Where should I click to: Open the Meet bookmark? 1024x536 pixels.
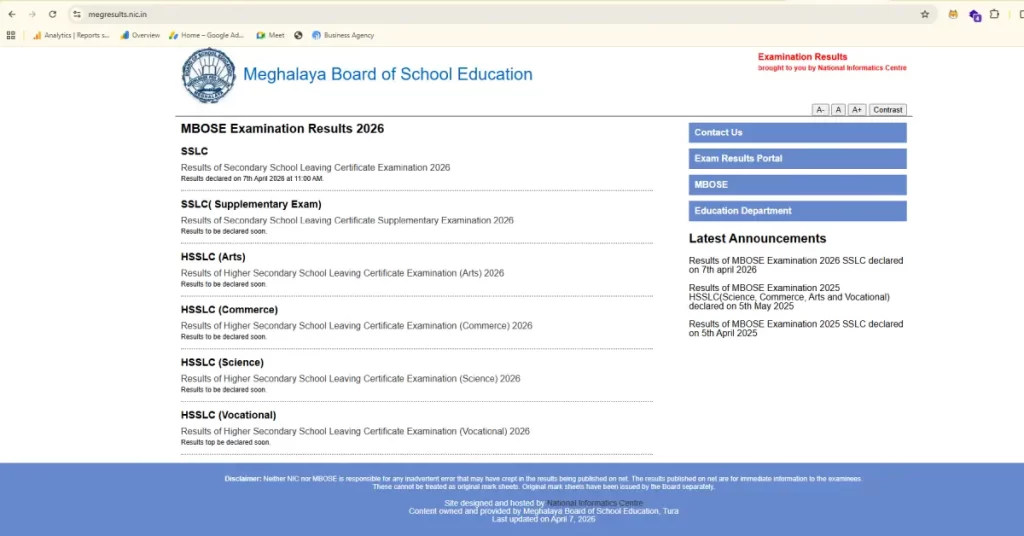(270, 35)
